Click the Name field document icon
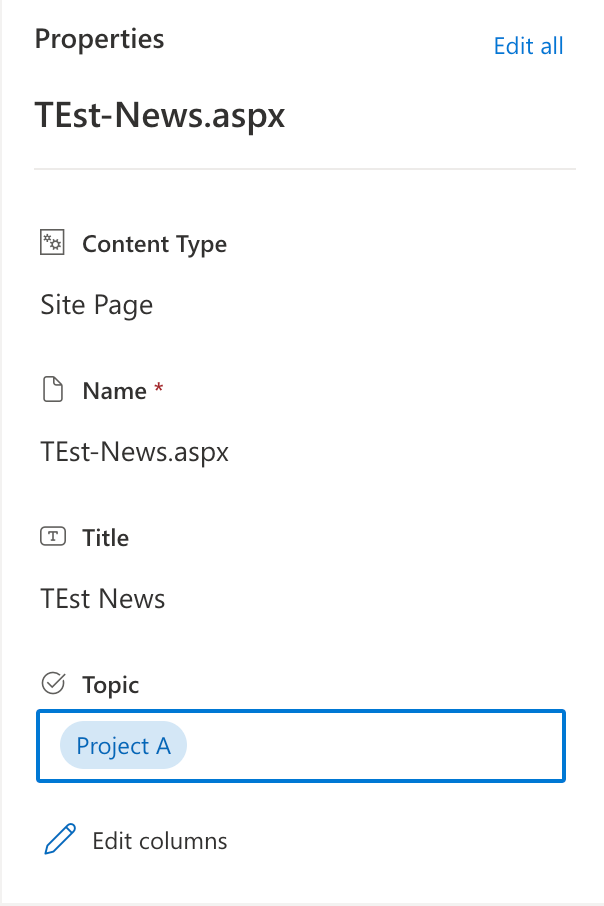Viewport: 604px width, 906px height. coord(52,390)
